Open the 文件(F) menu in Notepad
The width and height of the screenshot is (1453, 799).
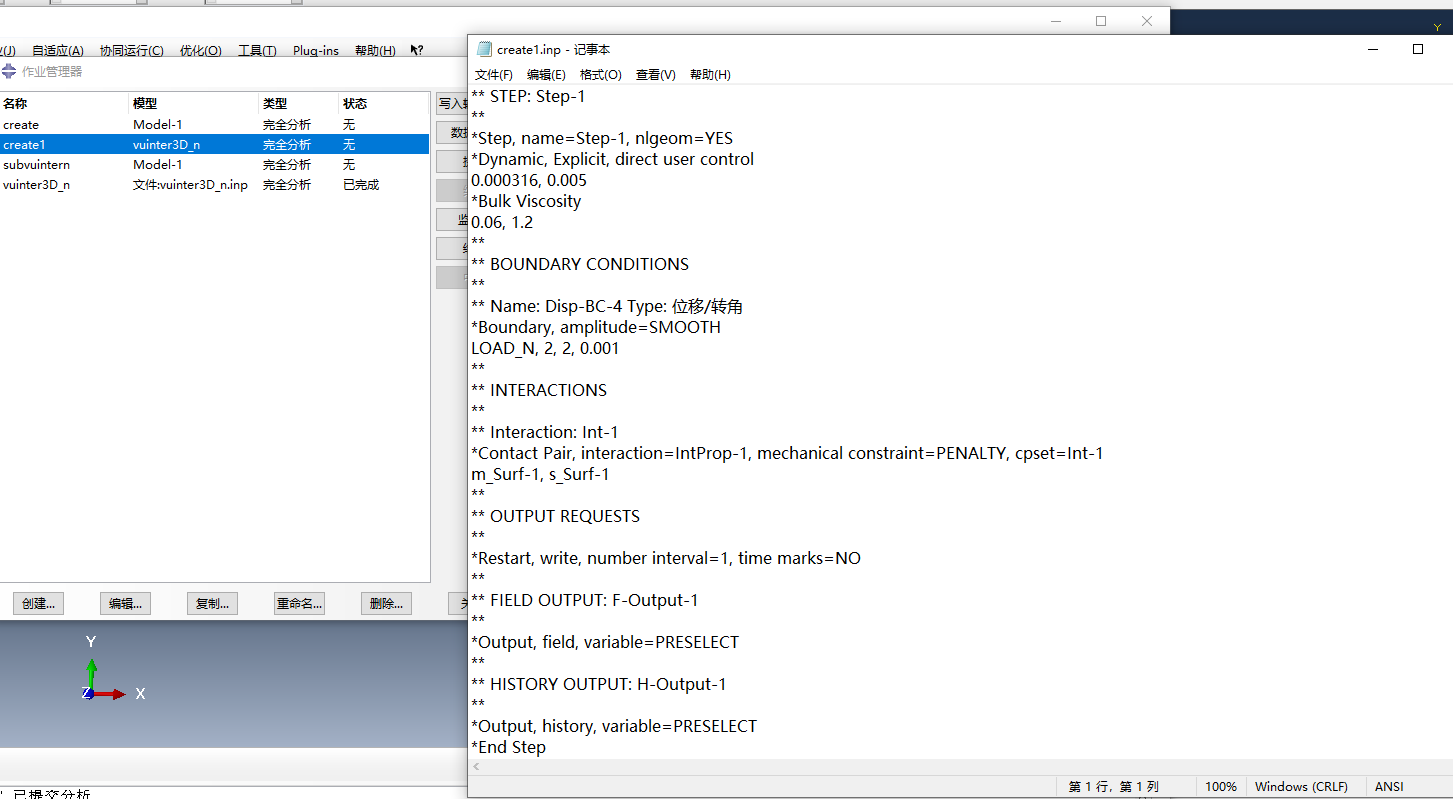pyautogui.click(x=494, y=75)
